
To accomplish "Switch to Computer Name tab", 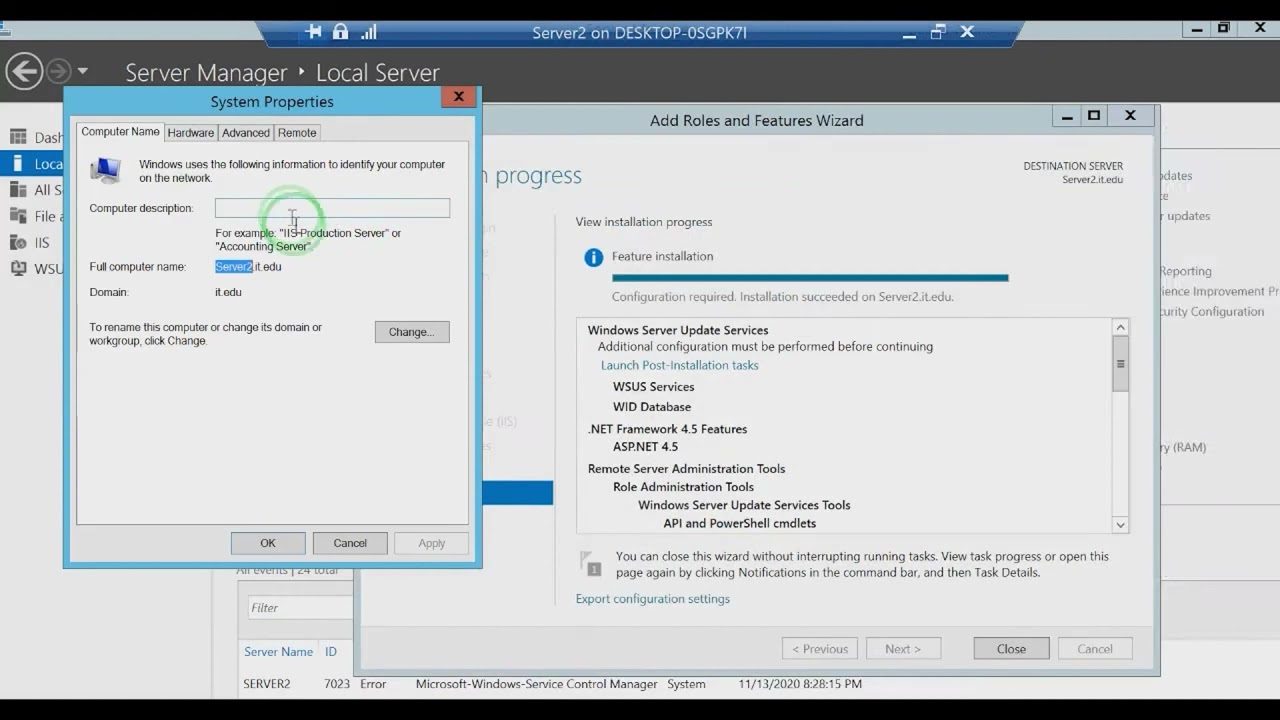I will pos(120,132).
